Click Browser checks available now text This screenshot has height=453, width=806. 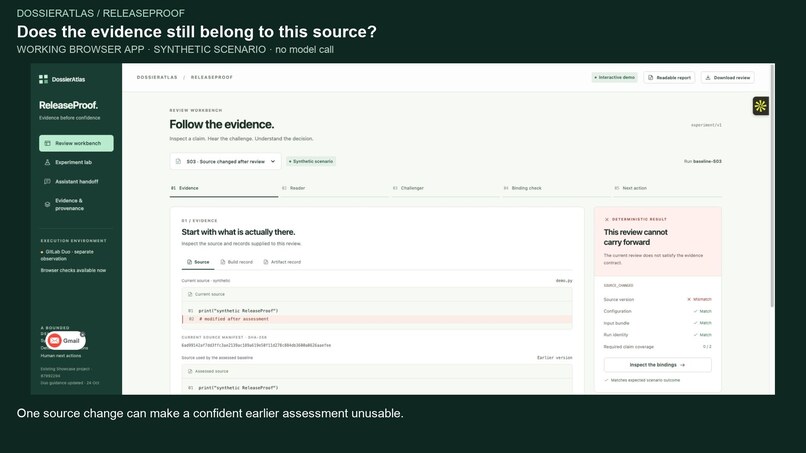74,270
